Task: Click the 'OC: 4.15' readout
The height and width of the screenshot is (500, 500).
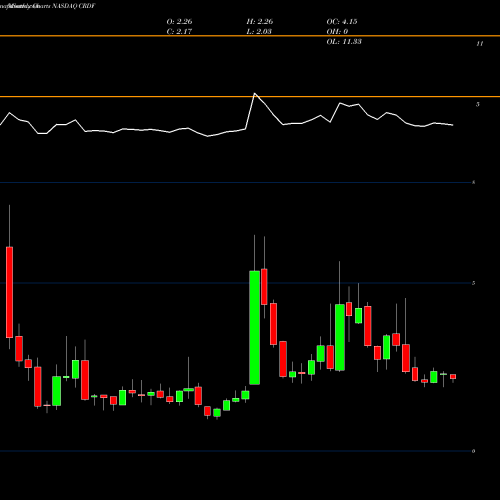Action: tap(342, 22)
